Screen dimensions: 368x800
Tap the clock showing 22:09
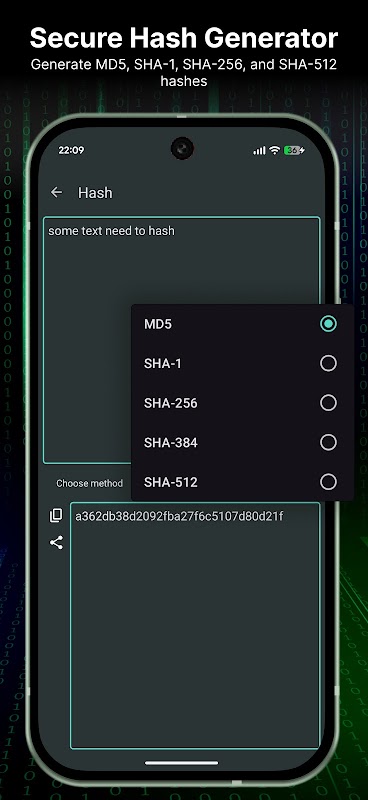click(71, 150)
